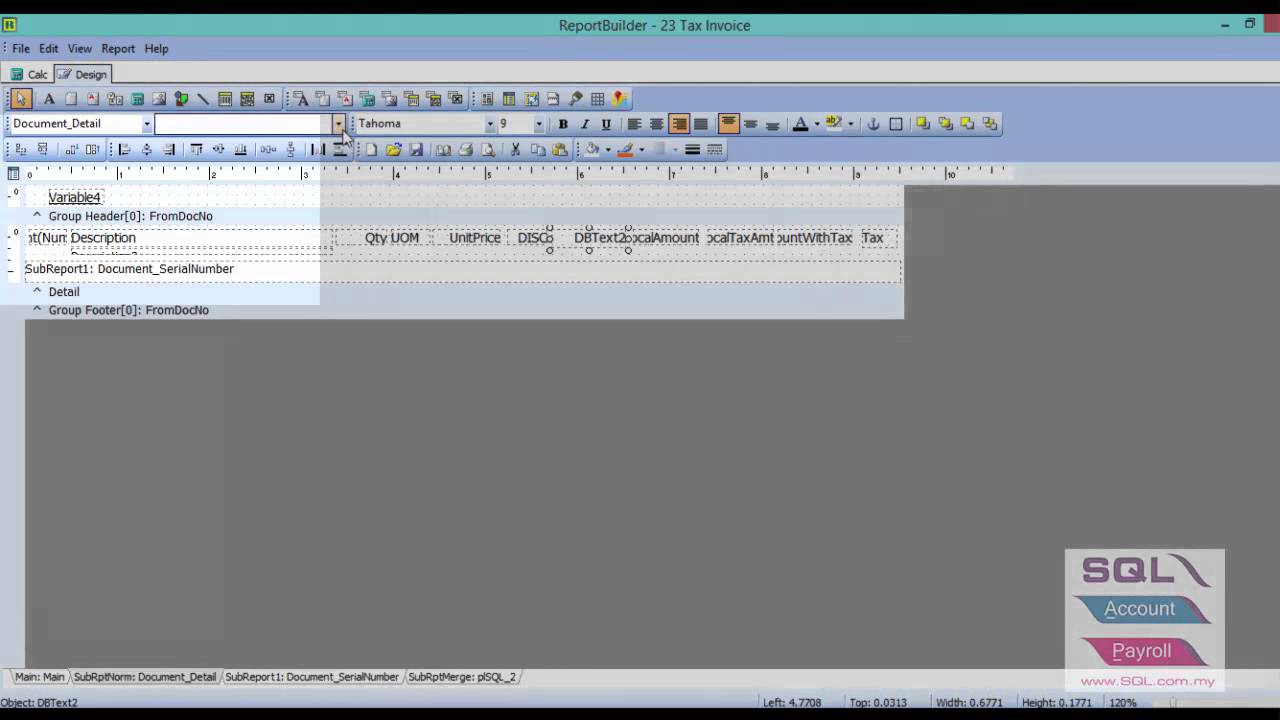Toggle center text alignment

(x=657, y=124)
